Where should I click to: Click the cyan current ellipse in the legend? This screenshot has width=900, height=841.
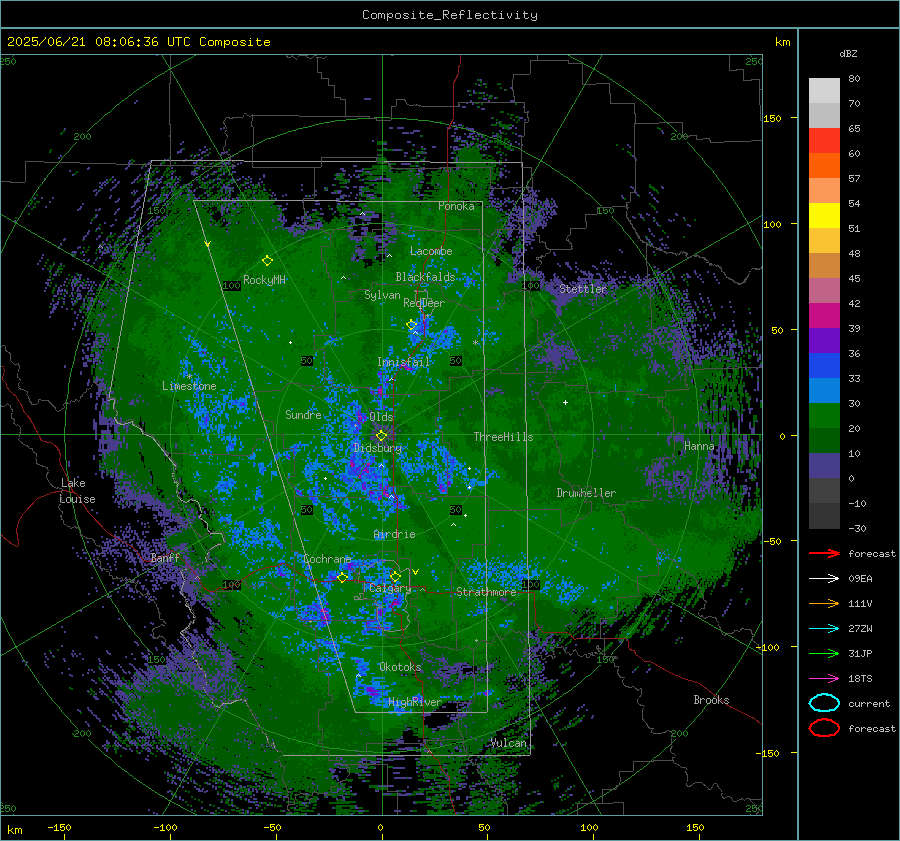pos(824,703)
